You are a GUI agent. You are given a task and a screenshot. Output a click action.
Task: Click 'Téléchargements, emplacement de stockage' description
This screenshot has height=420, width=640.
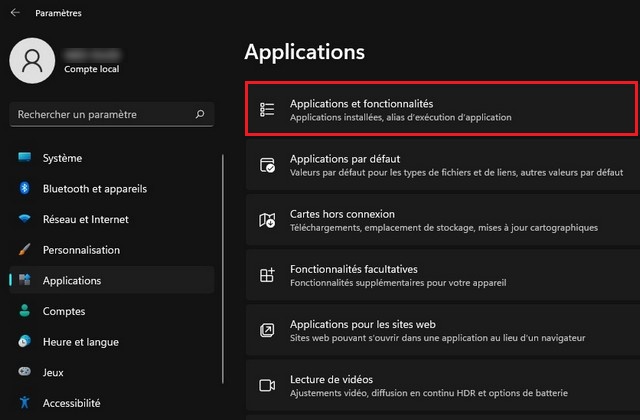[444, 227]
